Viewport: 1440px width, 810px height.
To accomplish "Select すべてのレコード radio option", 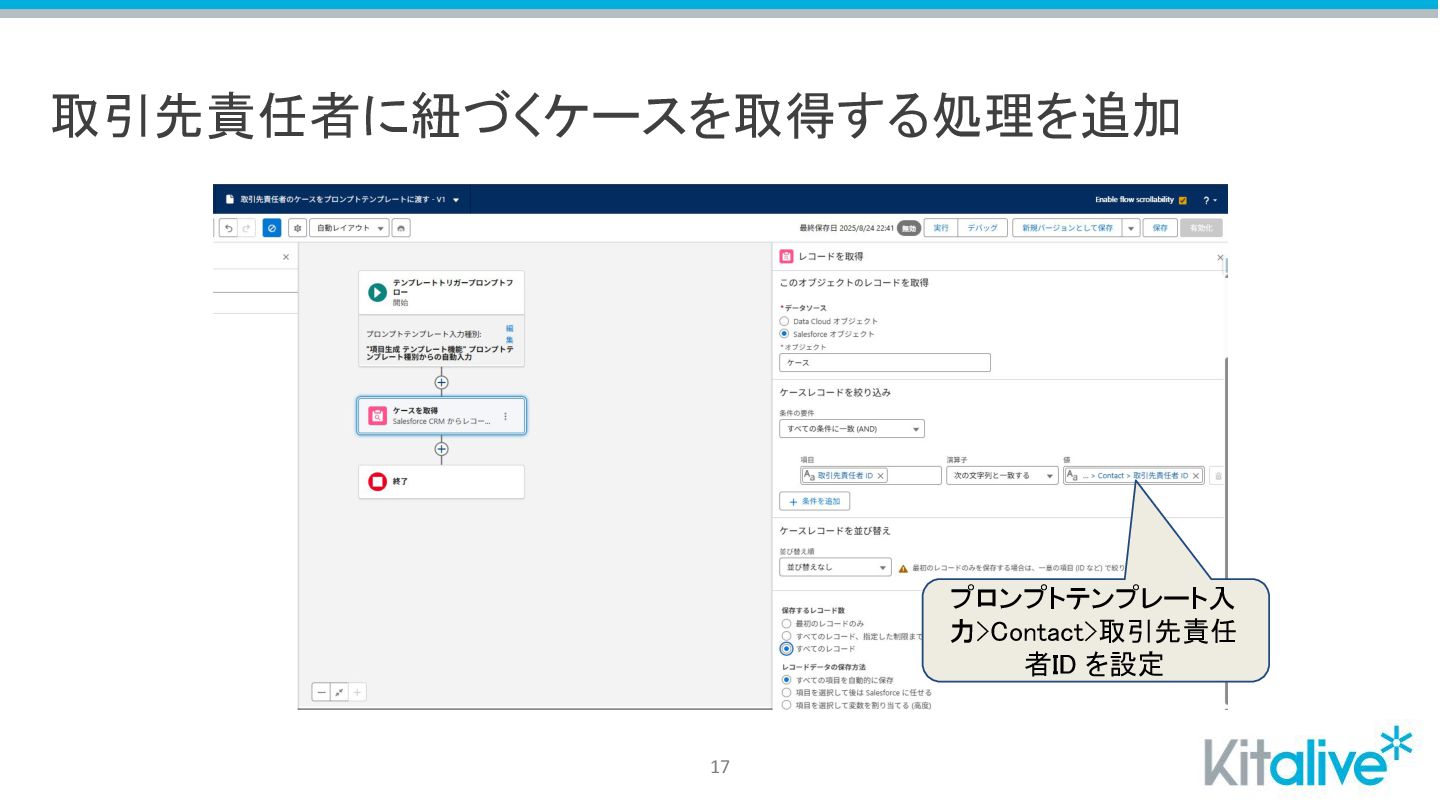I will tap(786, 648).
